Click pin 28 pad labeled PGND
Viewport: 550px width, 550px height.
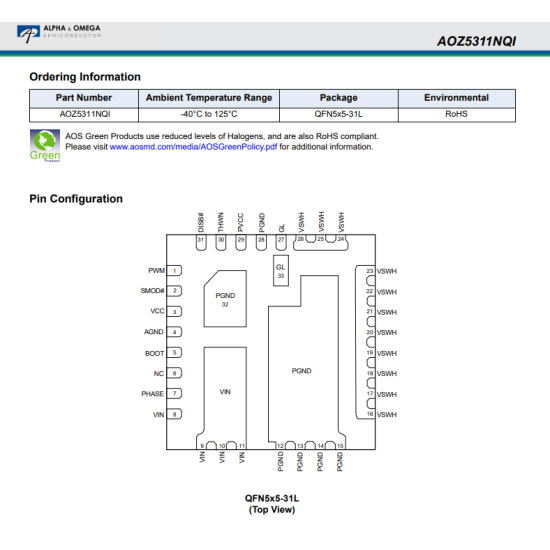[261, 242]
